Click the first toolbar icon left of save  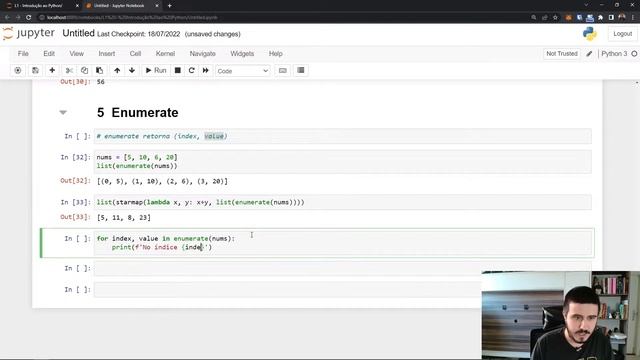click(18, 71)
